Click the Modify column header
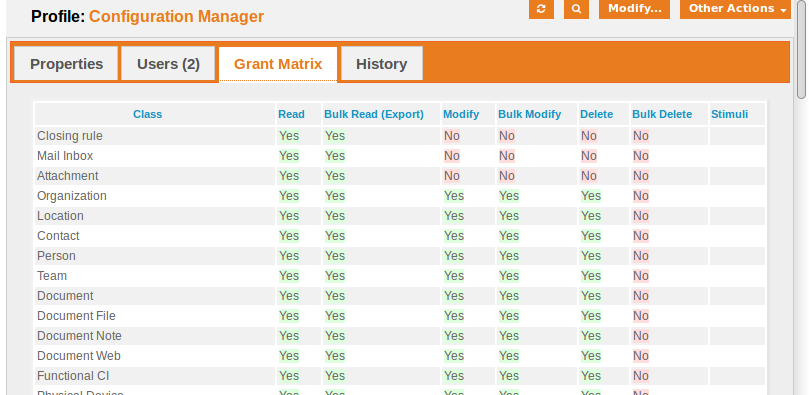This screenshot has height=395, width=809. (461, 114)
